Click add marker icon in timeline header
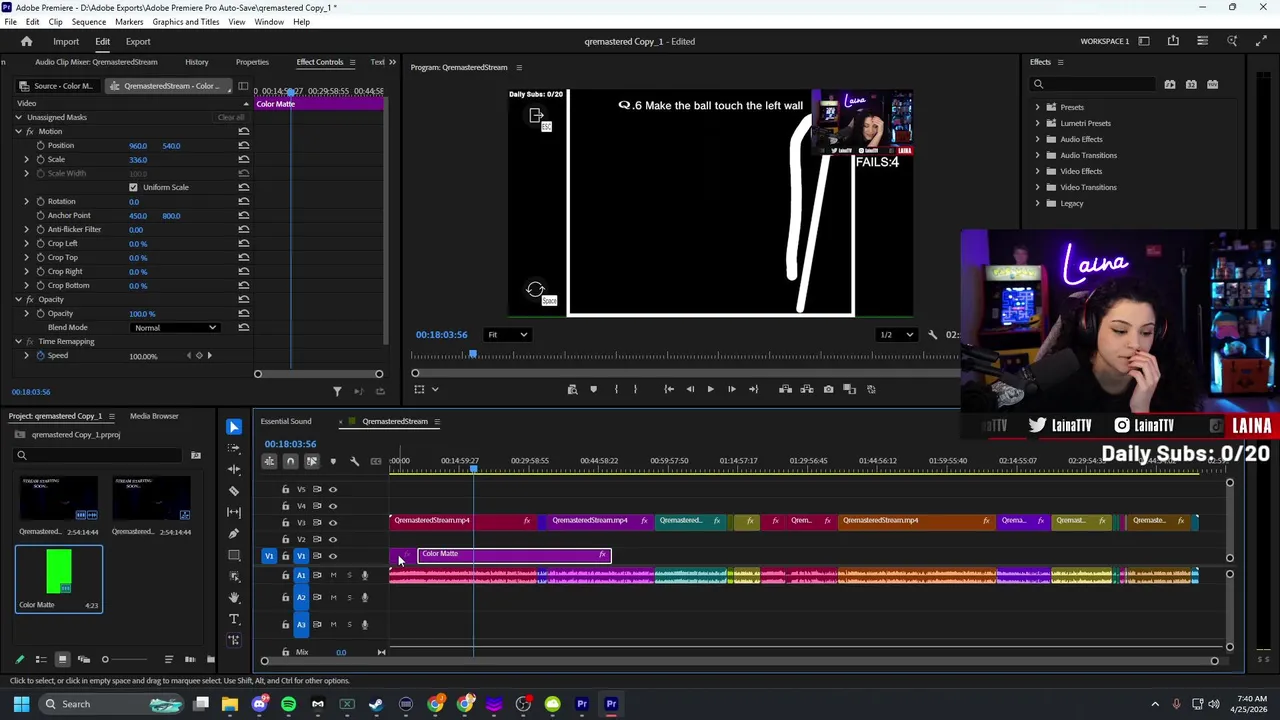Viewport: 1280px width, 720px height. click(333, 461)
